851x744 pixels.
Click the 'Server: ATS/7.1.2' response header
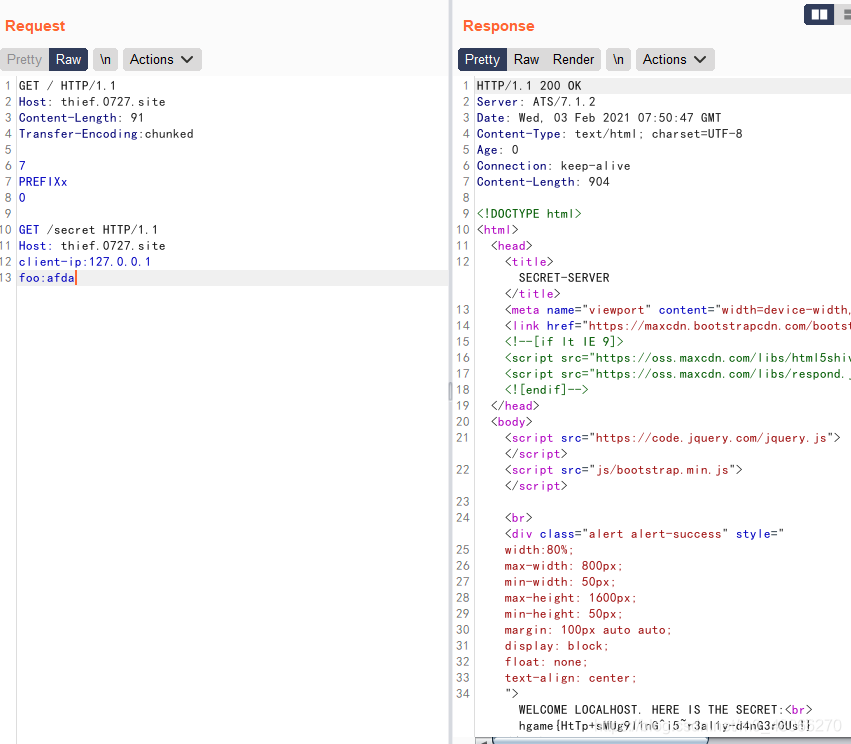tap(536, 102)
